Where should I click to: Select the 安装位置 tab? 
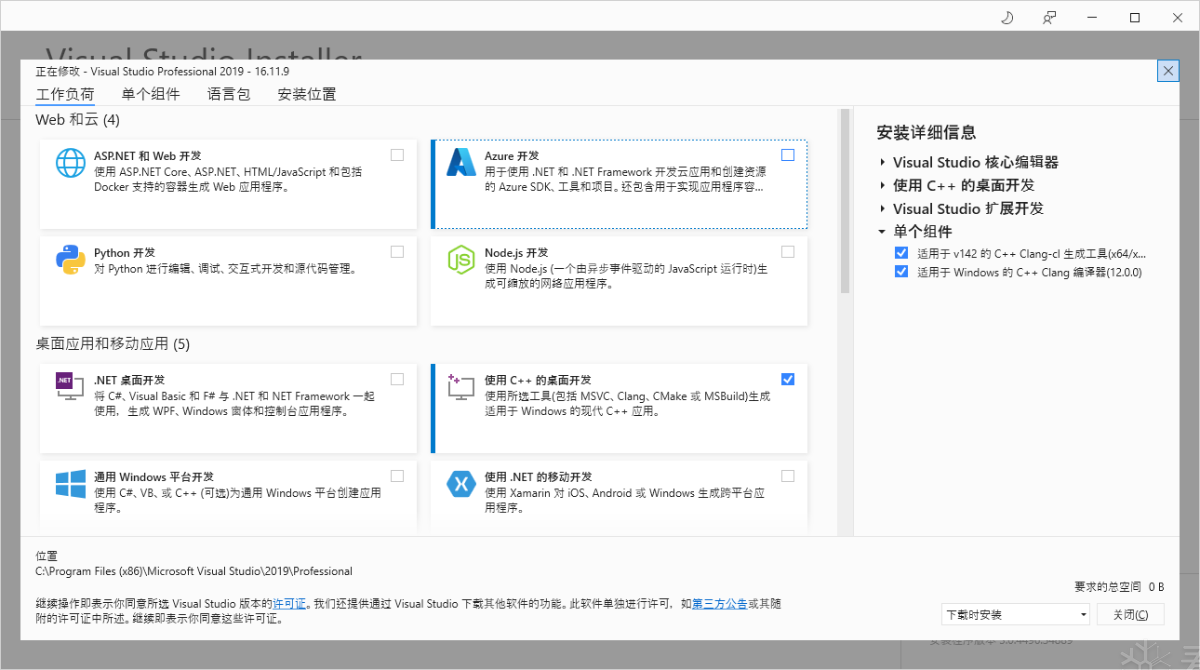click(307, 94)
